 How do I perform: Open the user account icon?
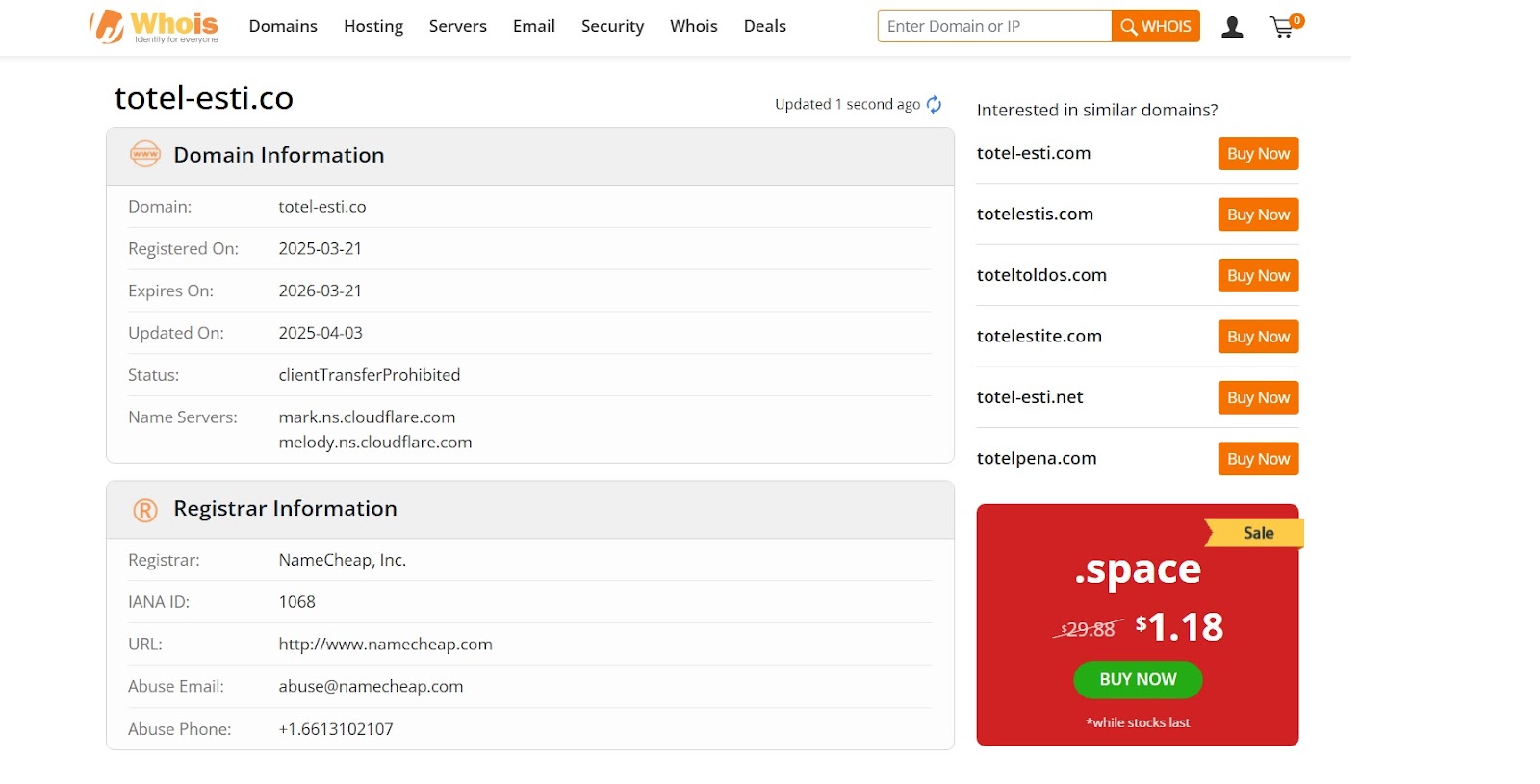tap(1232, 27)
